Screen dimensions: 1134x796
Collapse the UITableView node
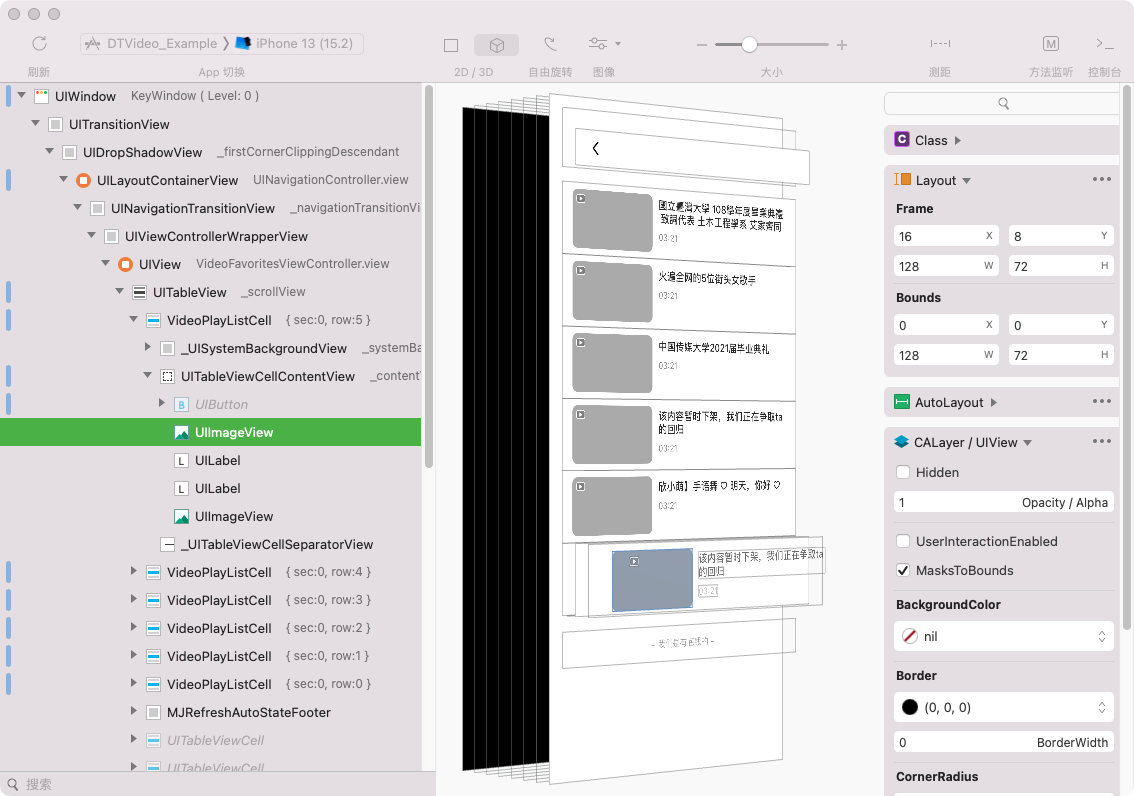[119, 291]
